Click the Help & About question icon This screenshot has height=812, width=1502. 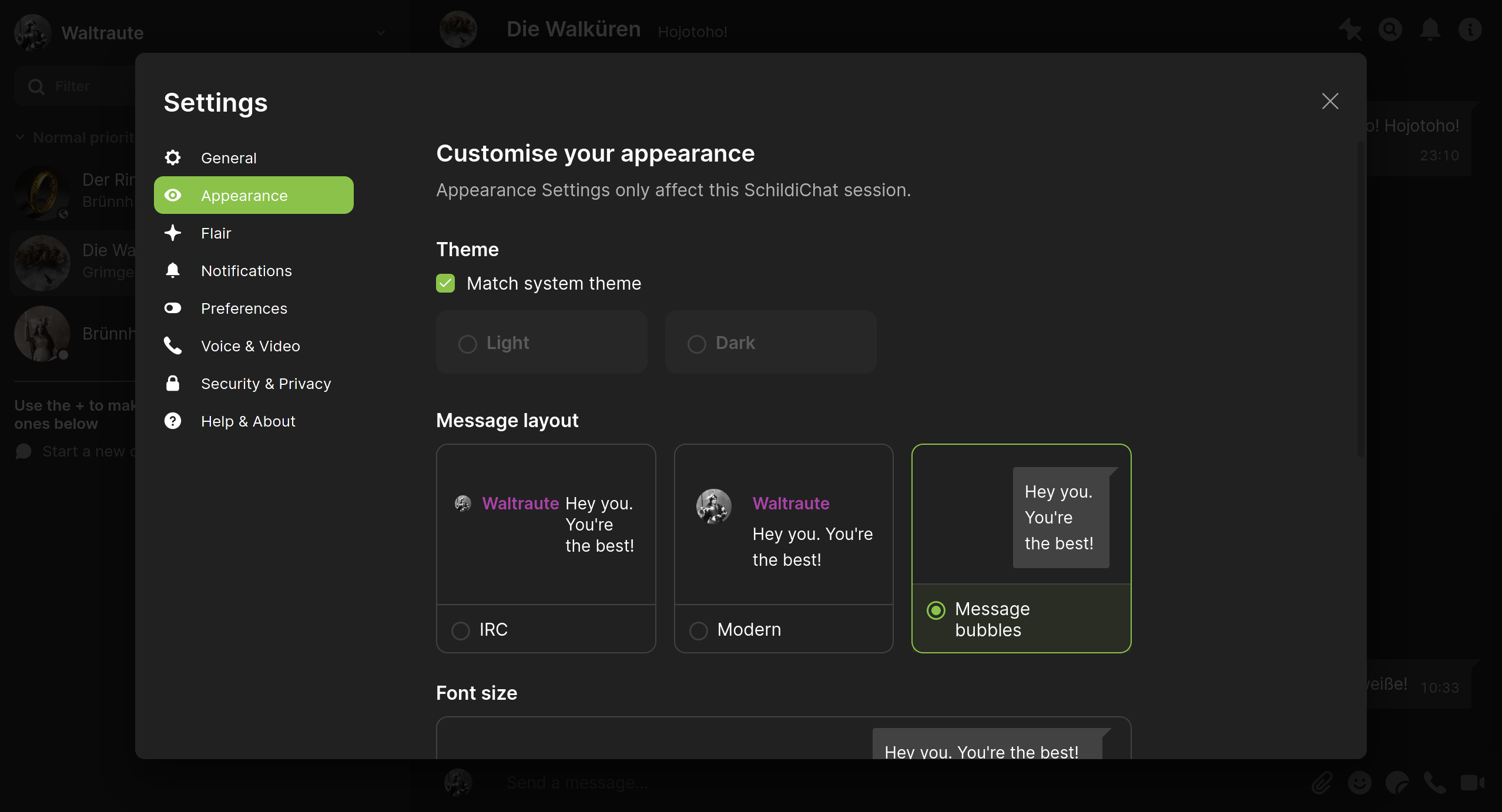(173, 421)
